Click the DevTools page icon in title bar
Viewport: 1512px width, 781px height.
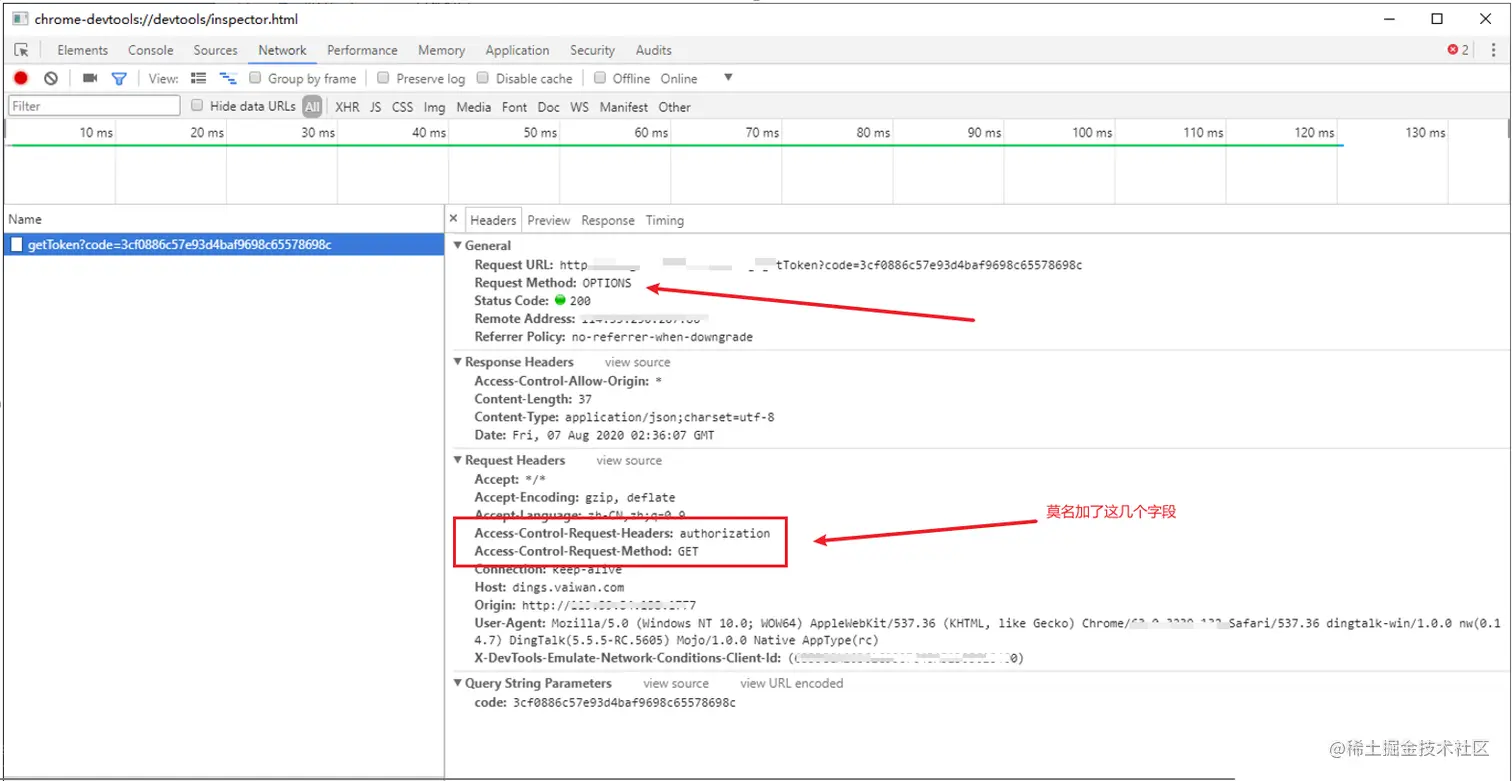pos(21,19)
